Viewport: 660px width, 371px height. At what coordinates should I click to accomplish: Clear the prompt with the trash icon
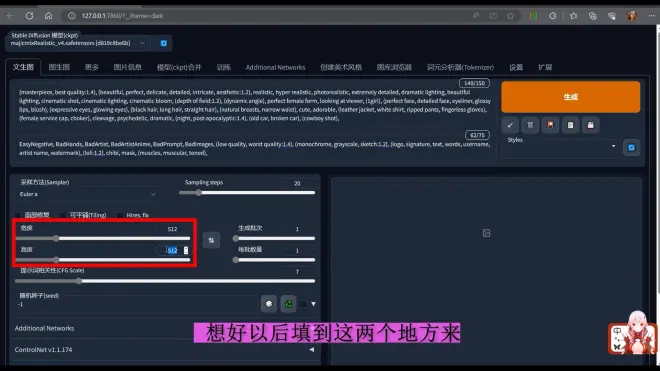(x=530, y=125)
